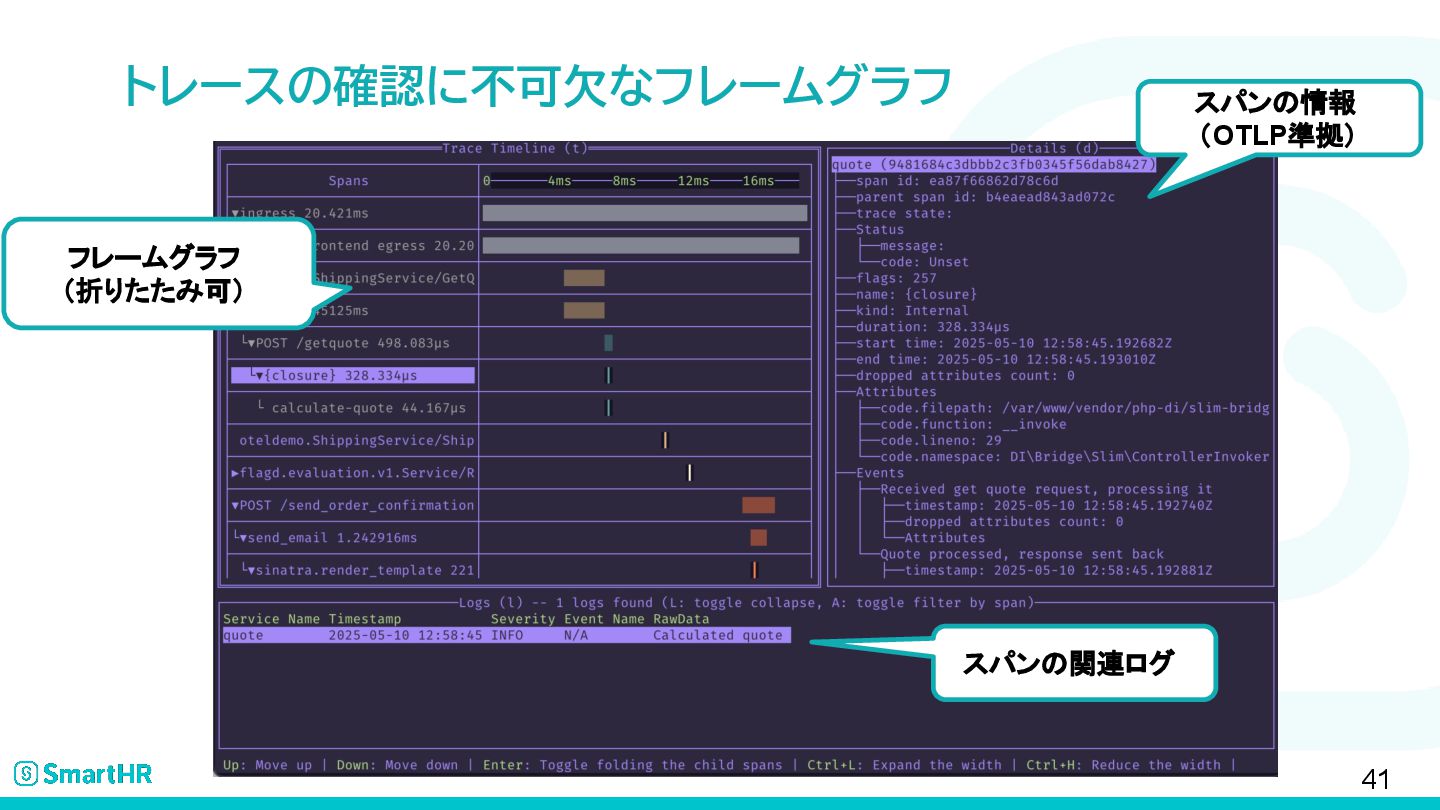Click the sinatra.render_template timeline bar
This screenshot has height=810, width=1440.
(x=755, y=570)
